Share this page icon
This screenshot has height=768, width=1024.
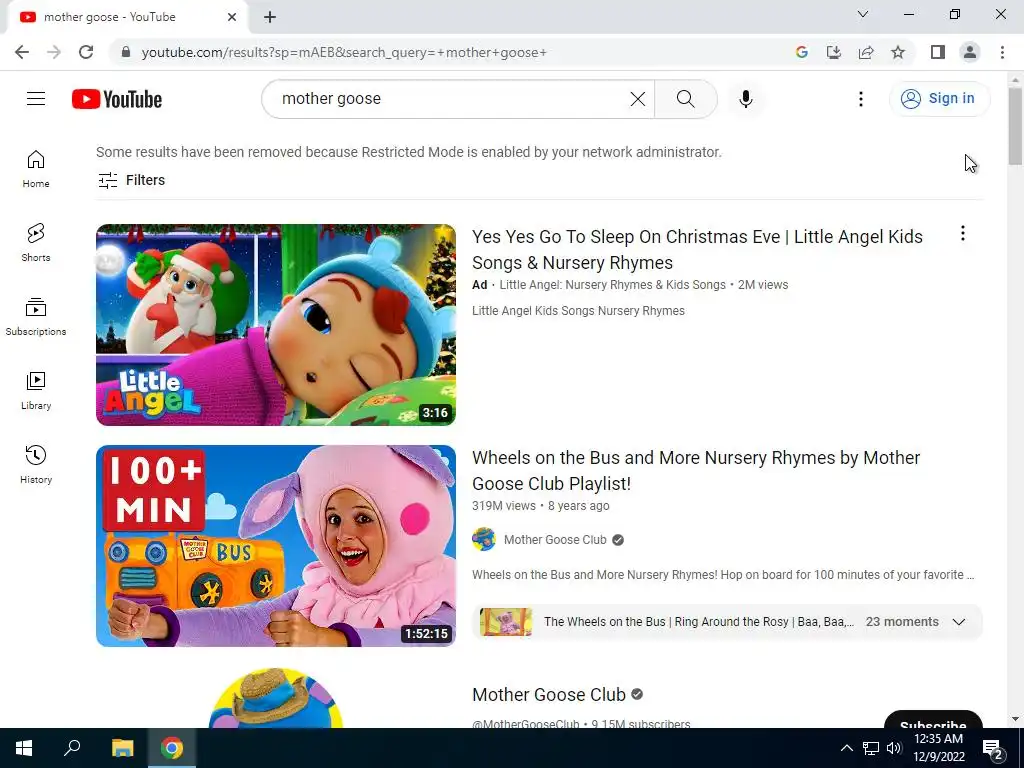click(866, 52)
